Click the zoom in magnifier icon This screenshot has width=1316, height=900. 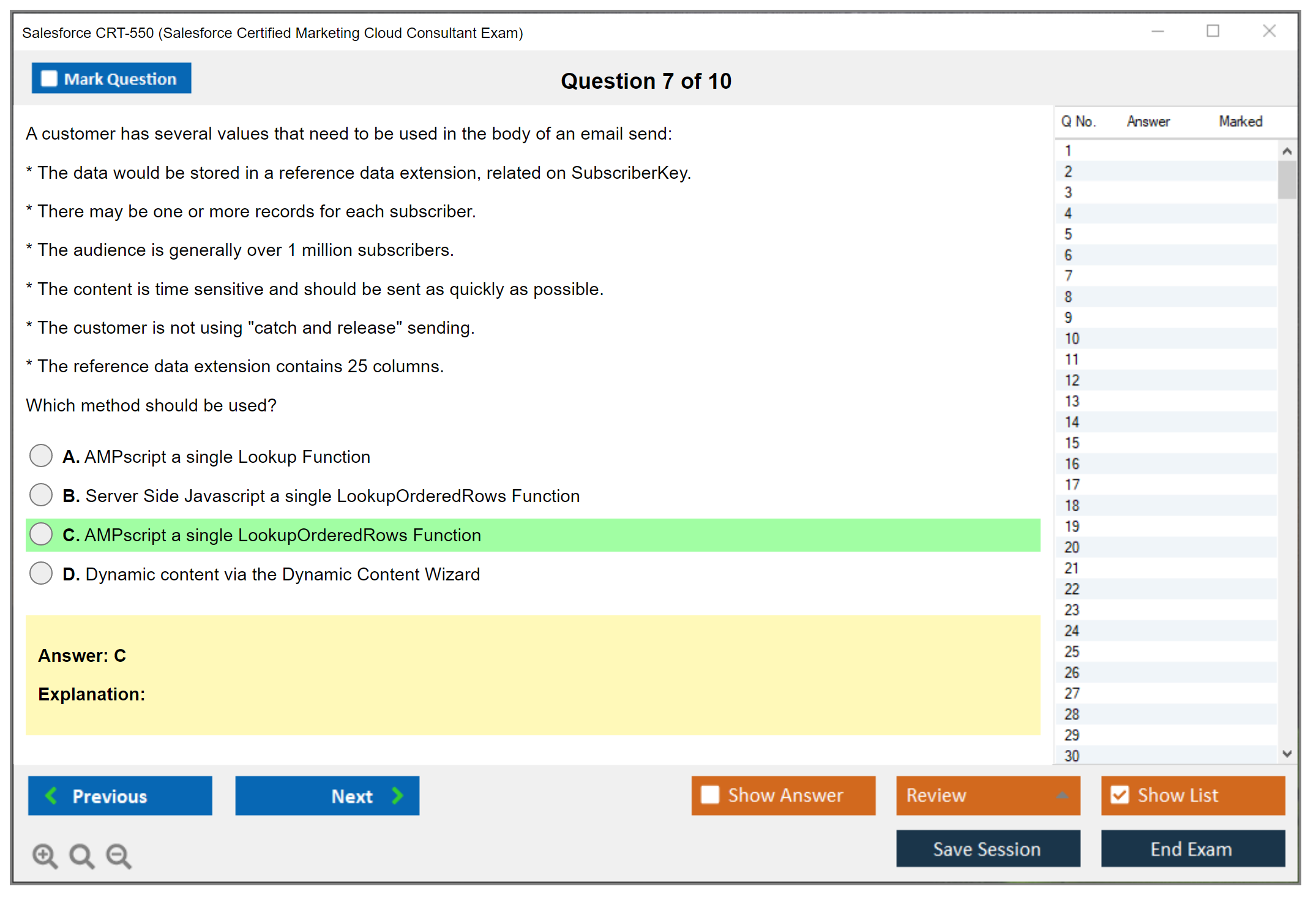(x=45, y=855)
